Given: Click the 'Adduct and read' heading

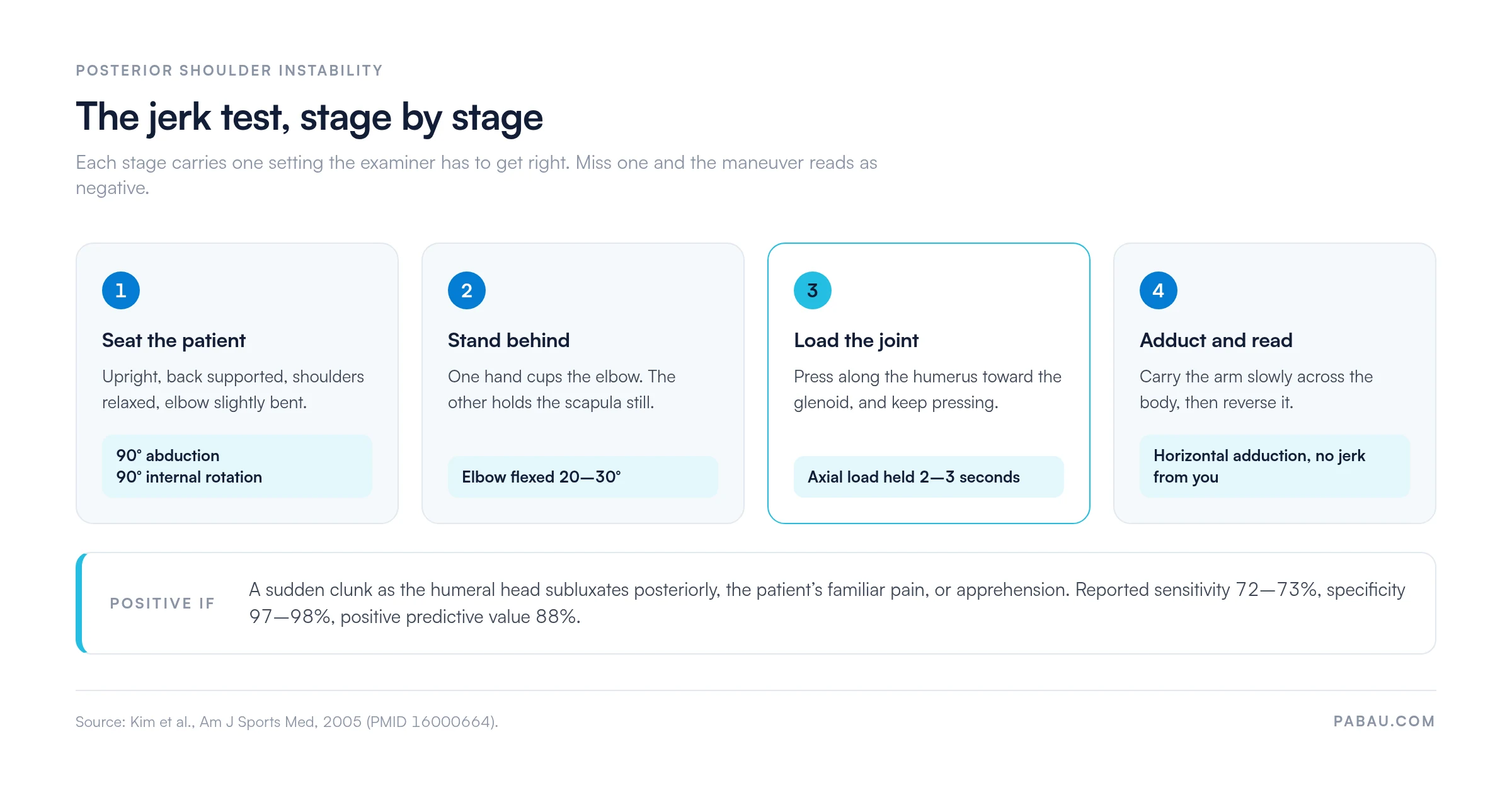Looking at the screenshot, I should coord(1215,340).
